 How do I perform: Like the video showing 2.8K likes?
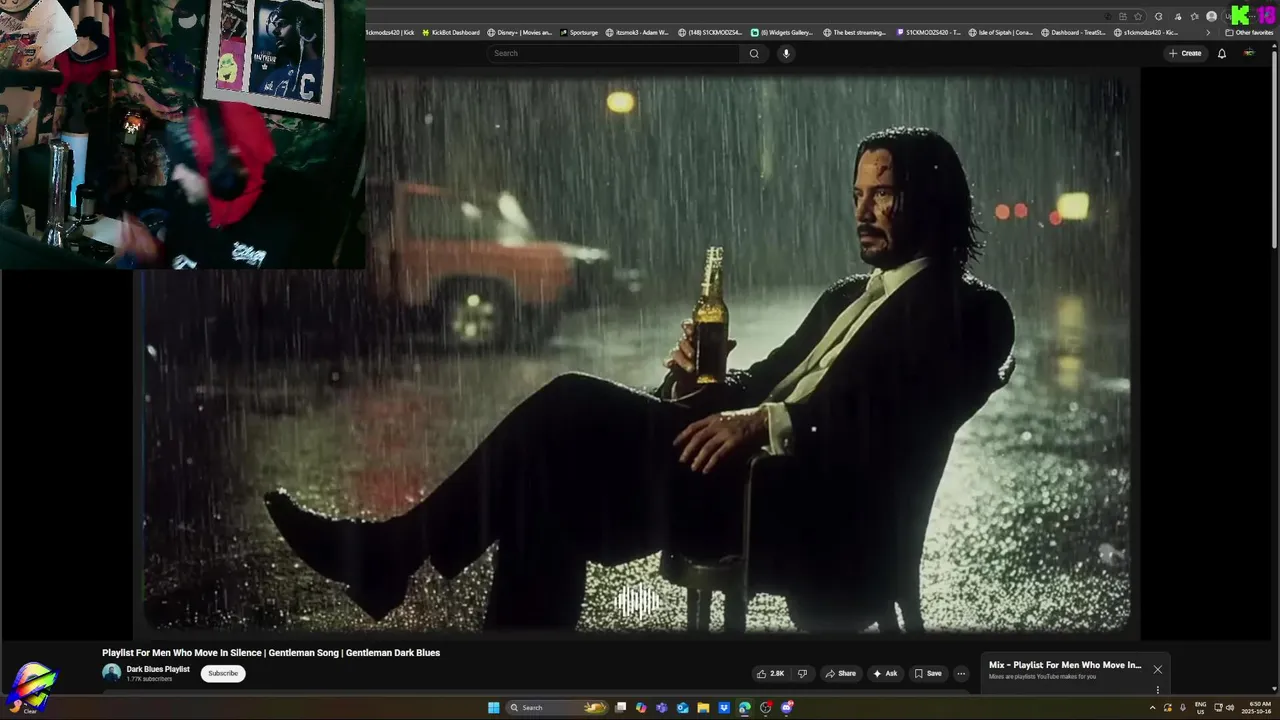(771, 674)
